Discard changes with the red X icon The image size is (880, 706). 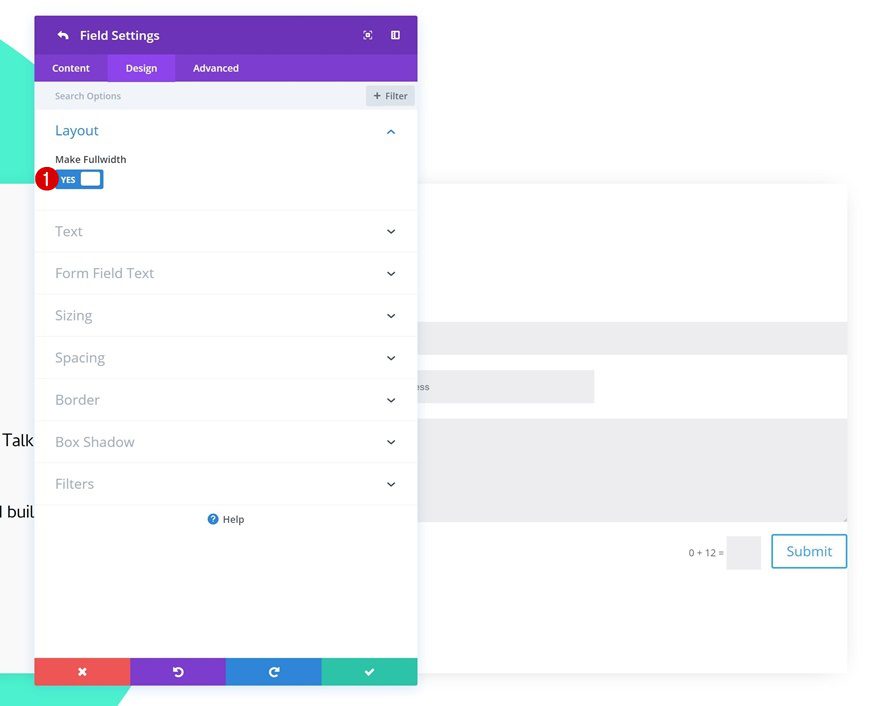[x=82, y=671]
